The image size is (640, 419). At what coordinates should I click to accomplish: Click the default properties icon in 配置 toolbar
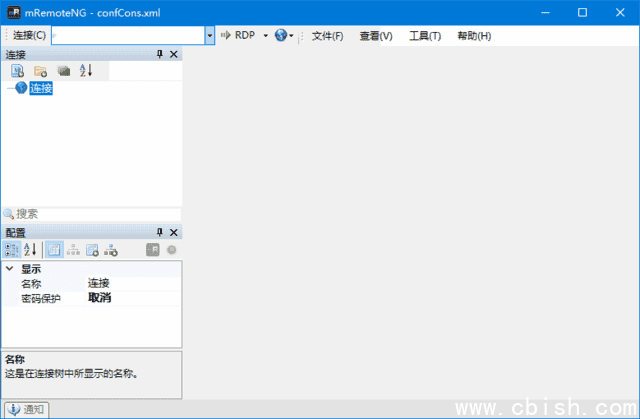tap(92, 250)
